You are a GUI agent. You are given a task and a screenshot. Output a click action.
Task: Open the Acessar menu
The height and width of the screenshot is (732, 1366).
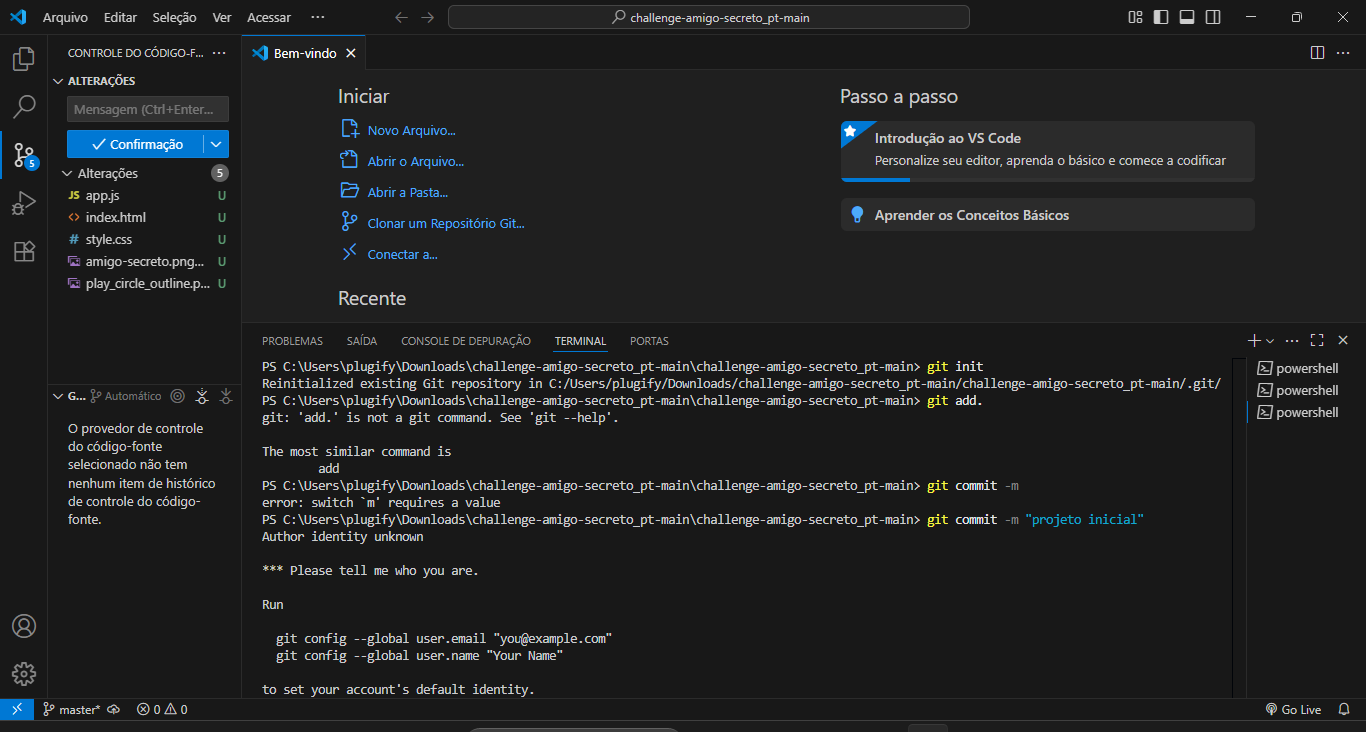pyautogui.click(x=269, y=17)
